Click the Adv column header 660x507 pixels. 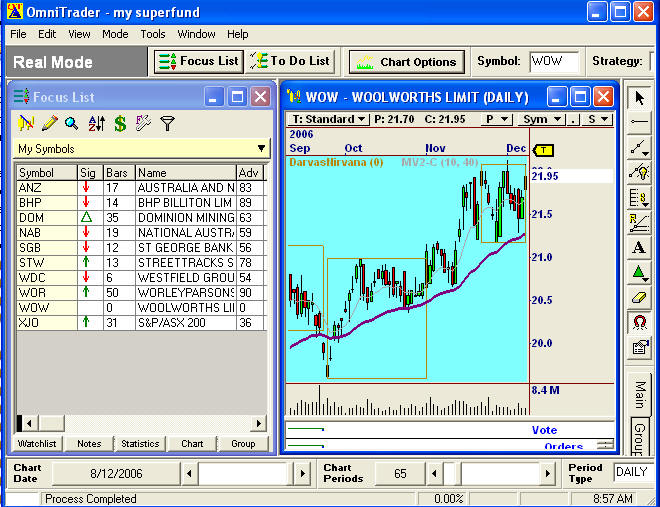250,173
